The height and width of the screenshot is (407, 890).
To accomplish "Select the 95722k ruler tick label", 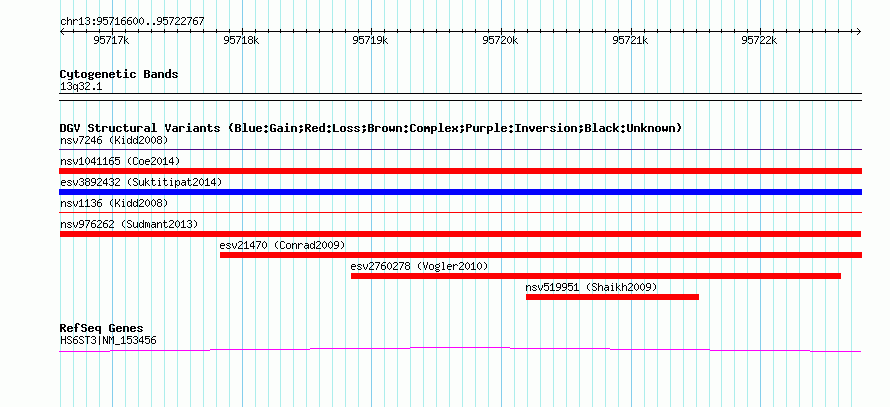I will [x=759, y=40].
